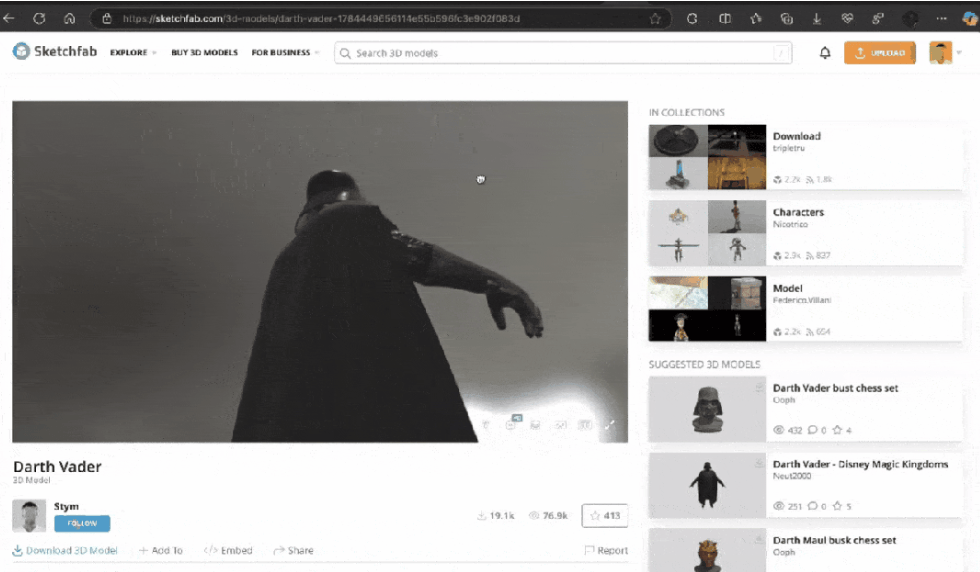Viewport: 980px width, 572px height.
Task: Click the orange Upload button
Action: [x=880, y=53]
